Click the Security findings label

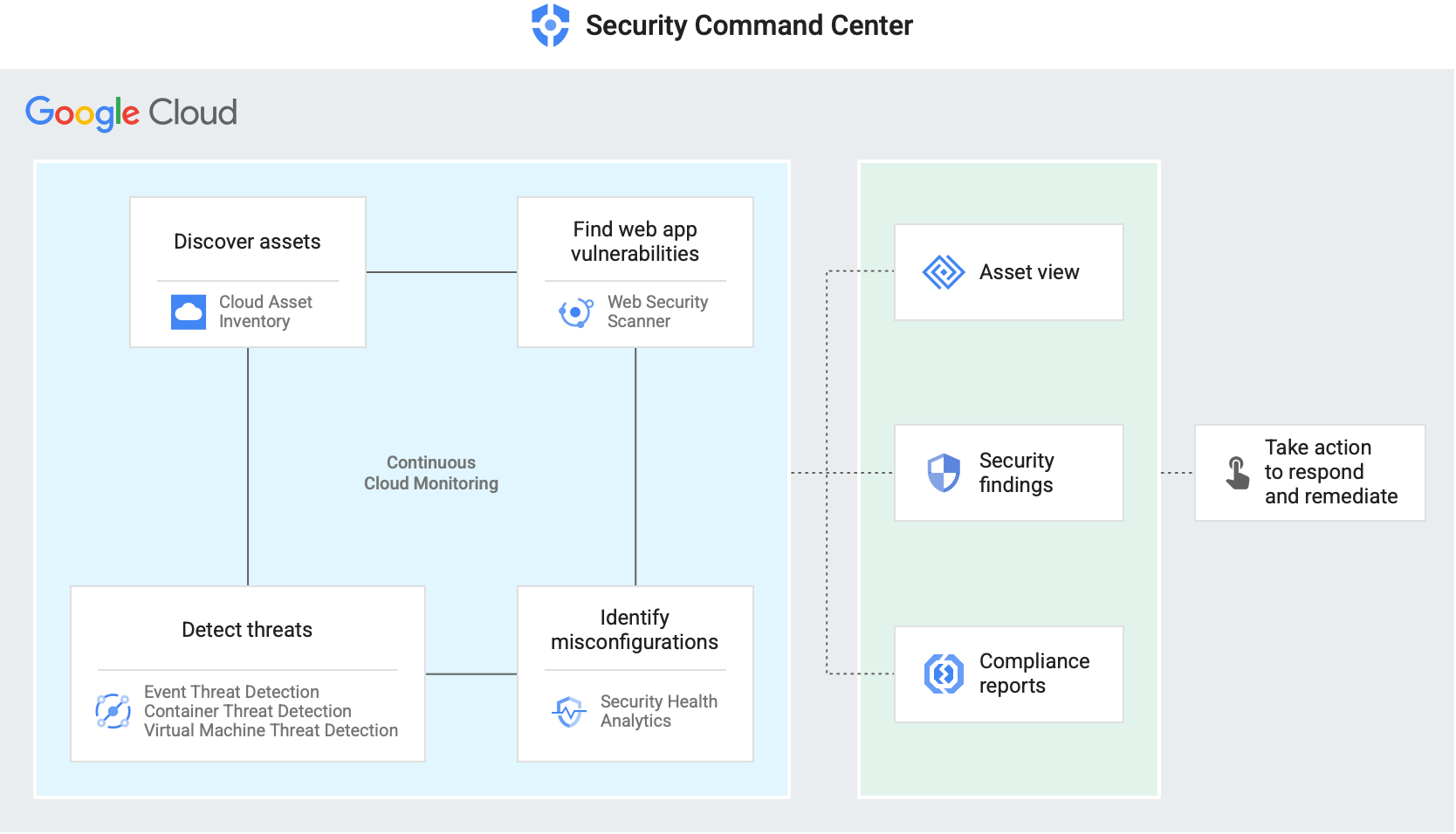[x=1017, y=473]
